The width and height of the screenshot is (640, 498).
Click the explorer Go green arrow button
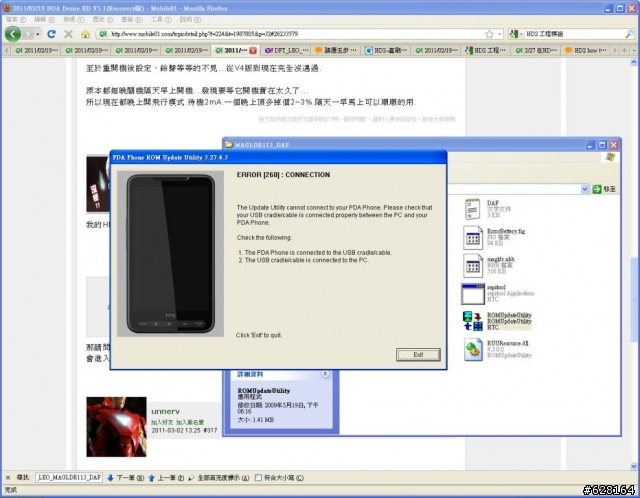pos(597,189)
